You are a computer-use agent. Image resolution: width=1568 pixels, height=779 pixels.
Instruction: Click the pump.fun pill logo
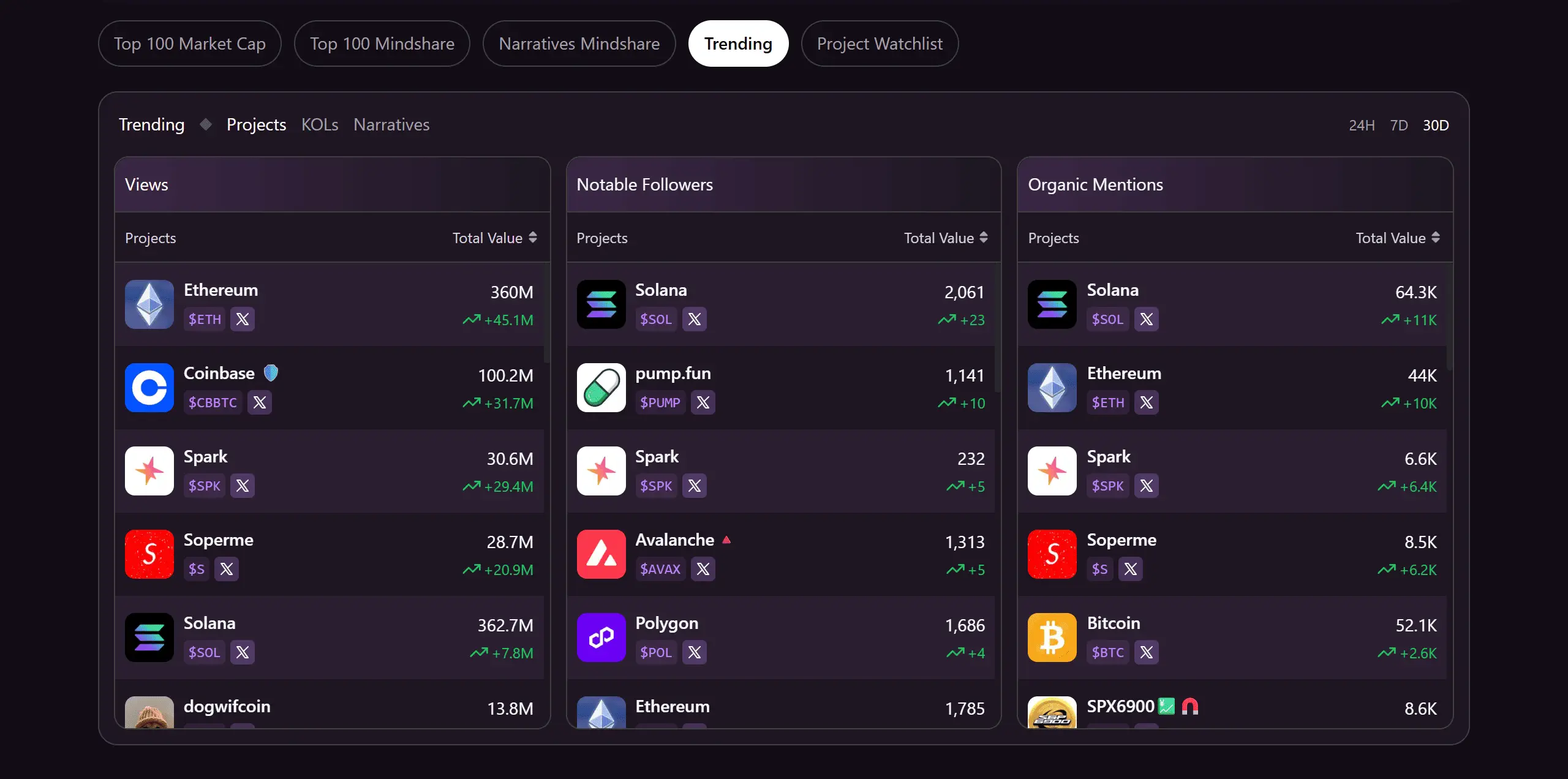601,388
